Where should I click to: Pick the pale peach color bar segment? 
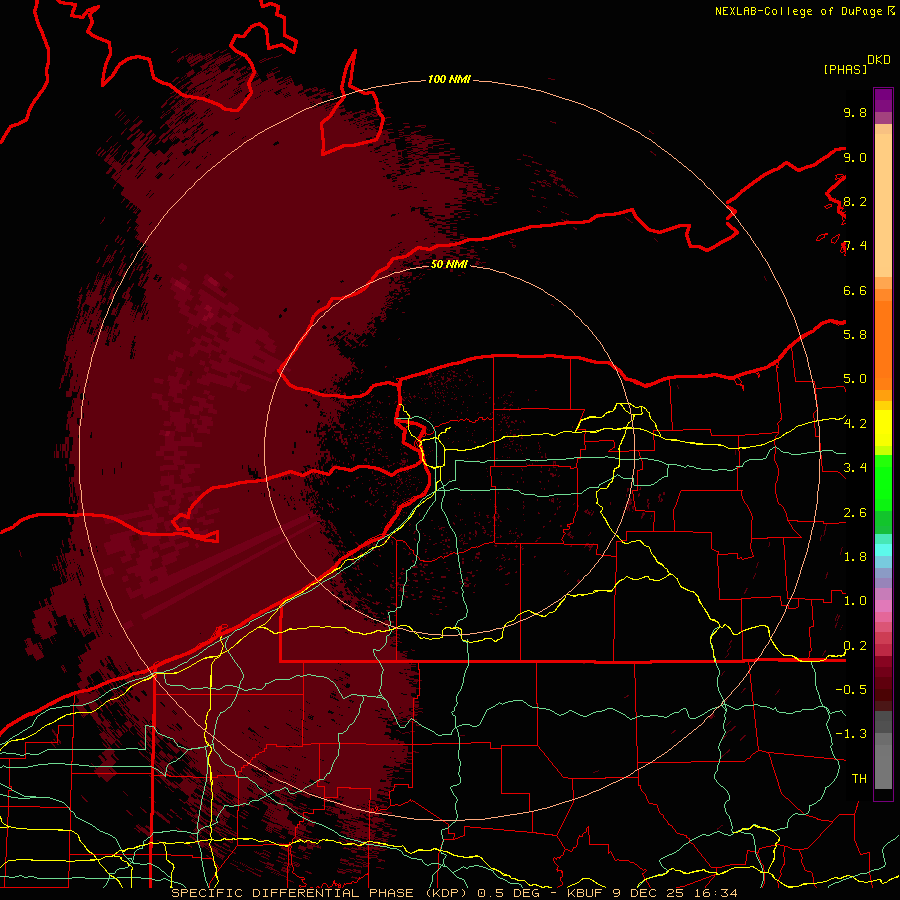[x=883, y=205]
